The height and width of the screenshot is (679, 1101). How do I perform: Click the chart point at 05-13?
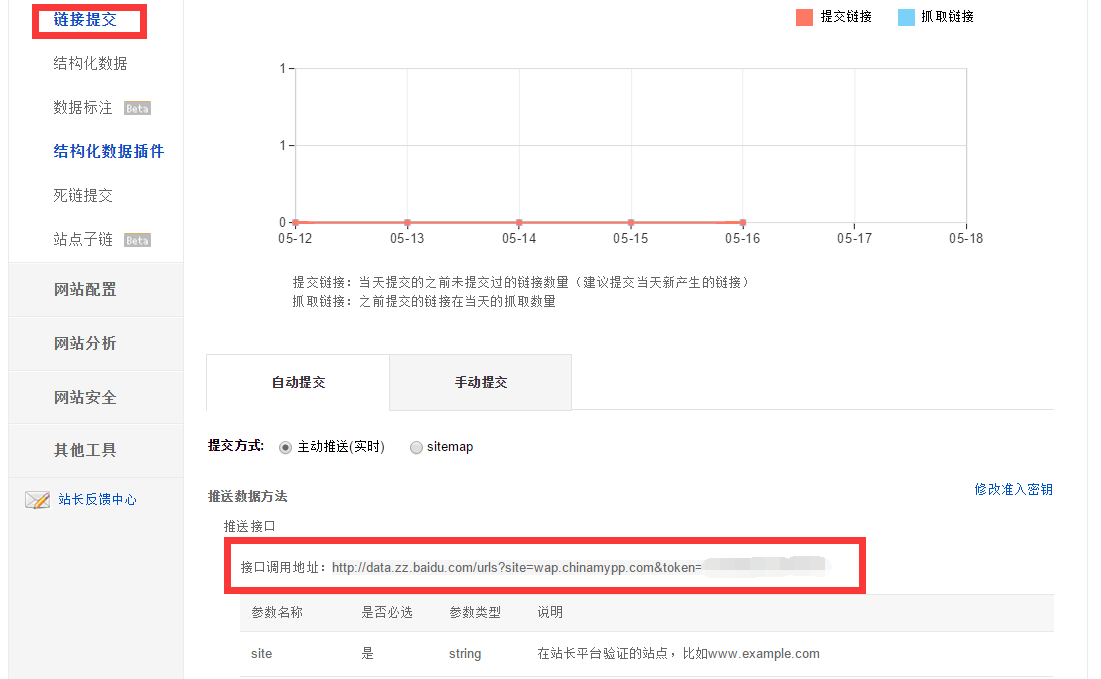point(407,223)
